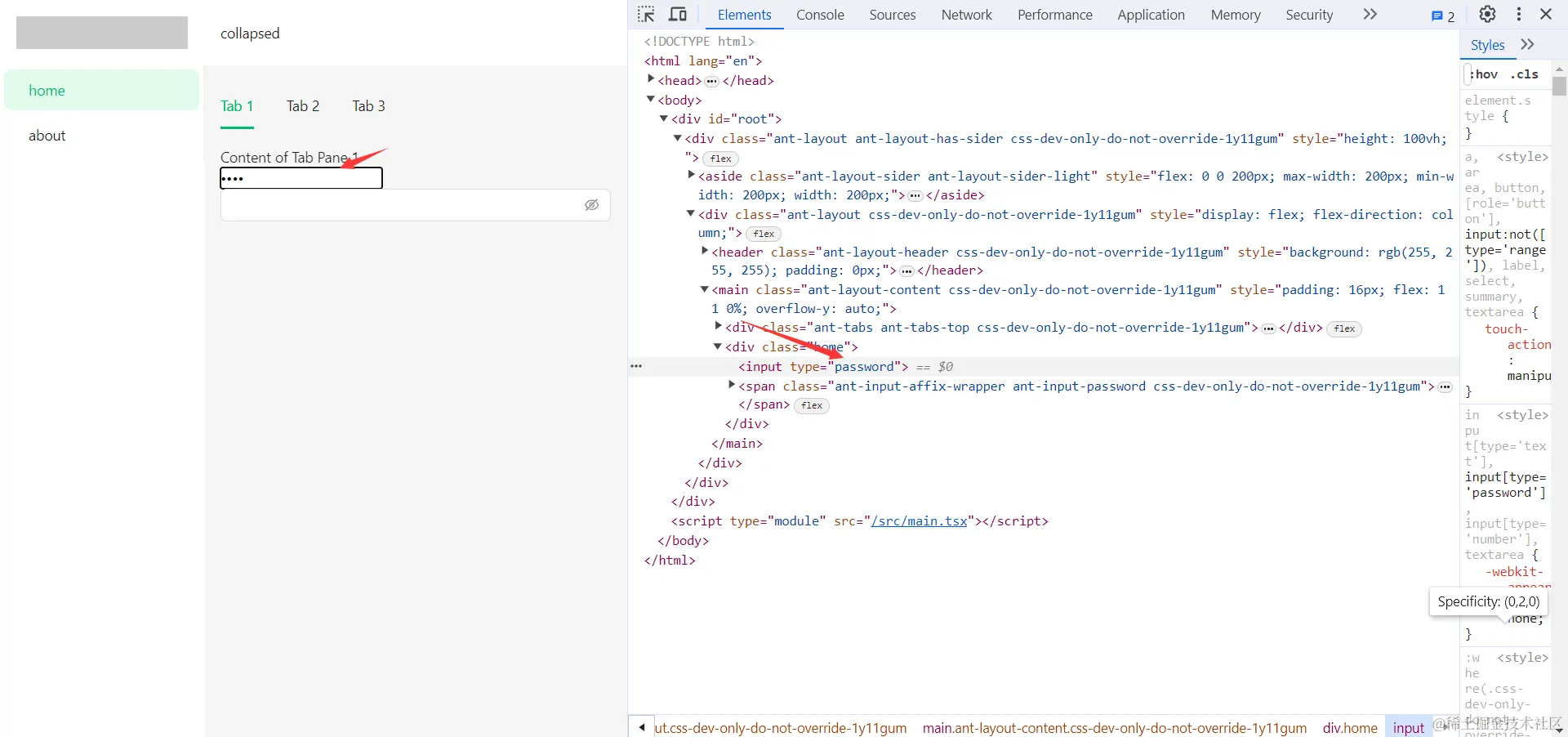Click the flex badge next to the ant-tabs div

click(1344, 328)
